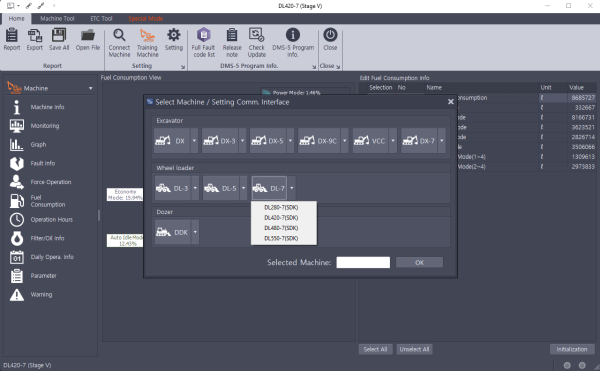This screenshot has width=600, height=371.
Task: Click value 8685727 in fuel table
Action: coord(582,98)
